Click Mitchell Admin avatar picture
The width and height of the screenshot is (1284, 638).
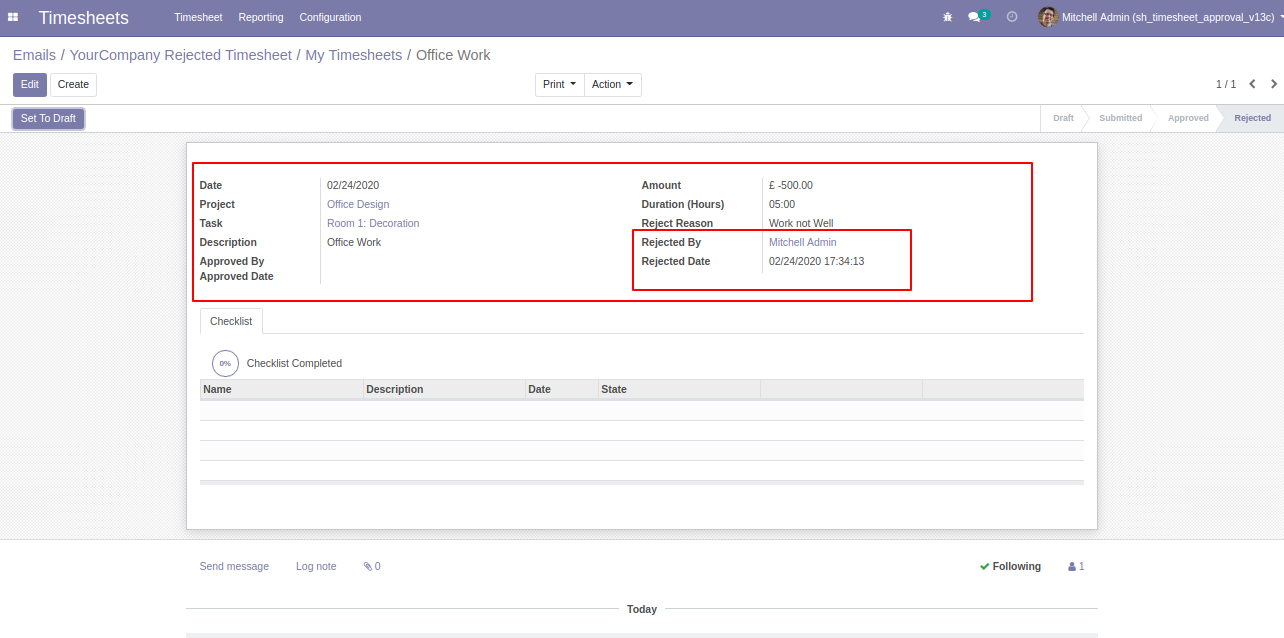(1048, 17)
